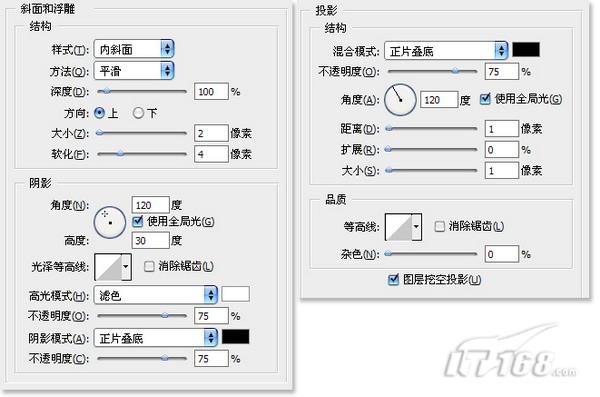This screenshot has width=600, height=397.
Task: Click the 距离 slider
Action: click(432, 129)
